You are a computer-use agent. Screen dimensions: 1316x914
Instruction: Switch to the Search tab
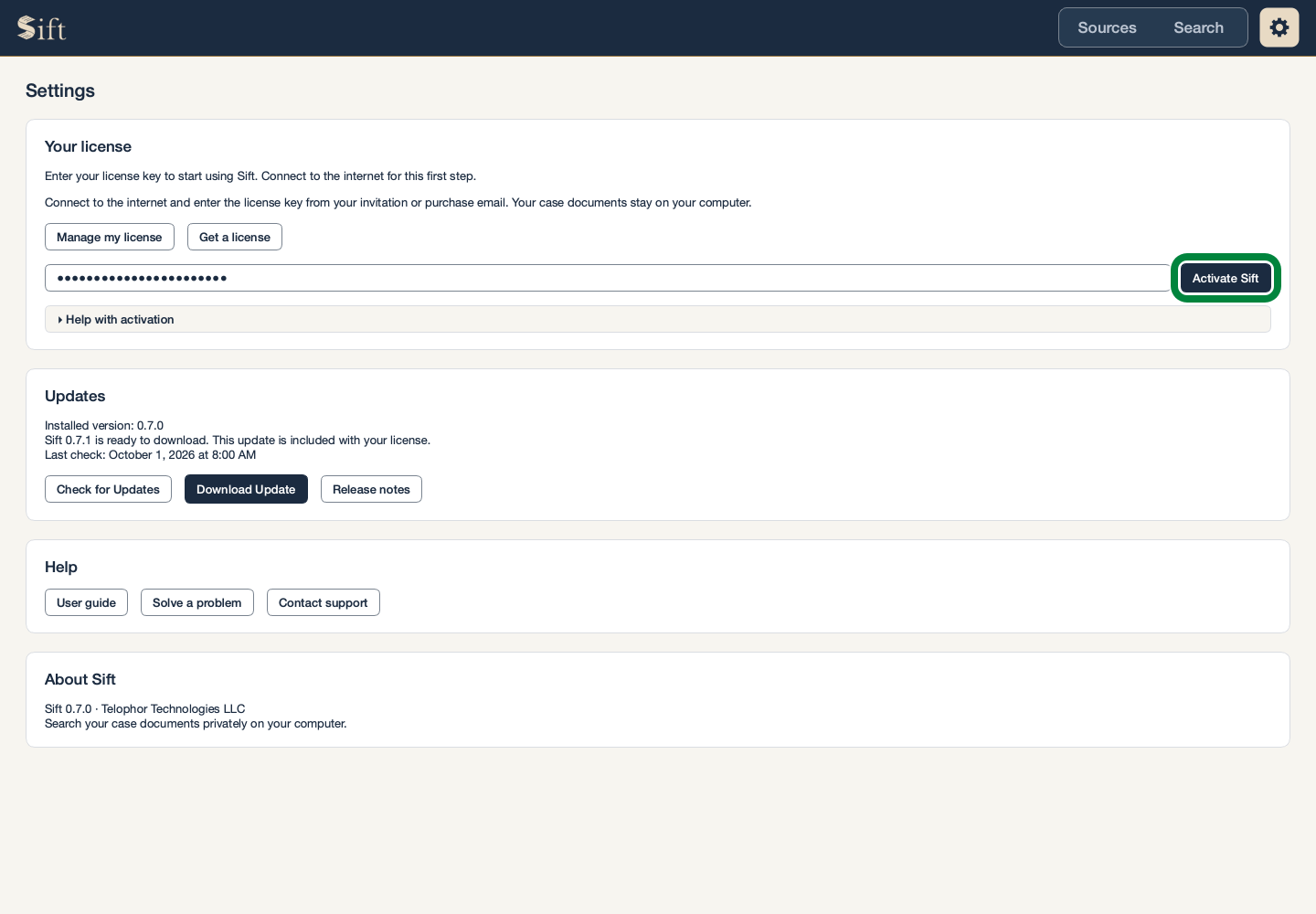1198,27
